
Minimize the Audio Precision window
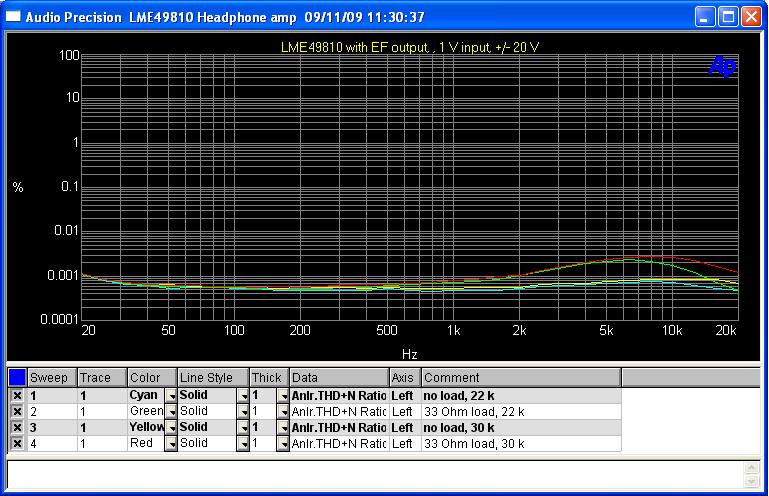[x=704, y=17]
